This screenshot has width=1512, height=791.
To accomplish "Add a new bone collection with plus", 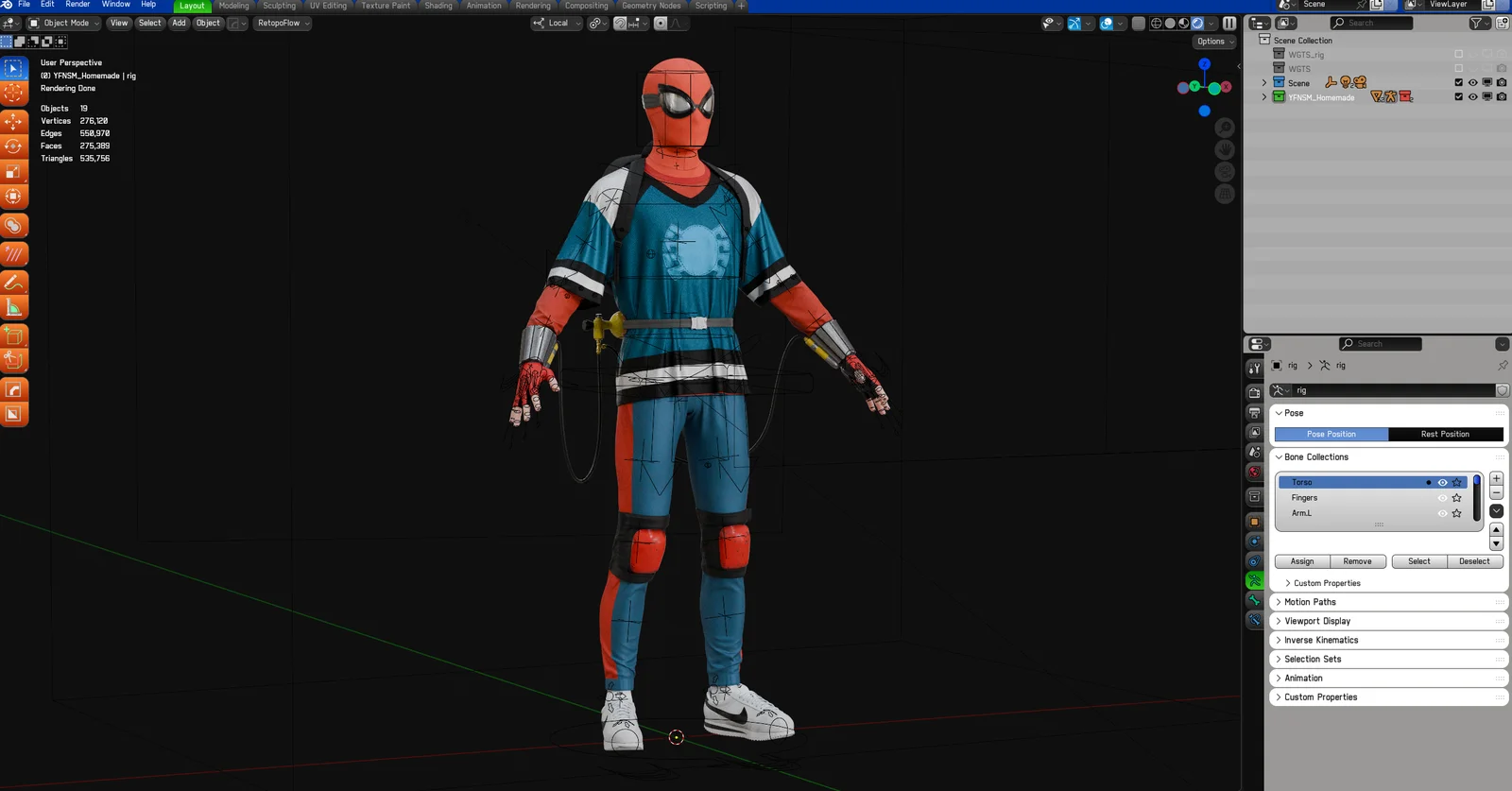I will pyautogui.click(x=1496, y=479).
